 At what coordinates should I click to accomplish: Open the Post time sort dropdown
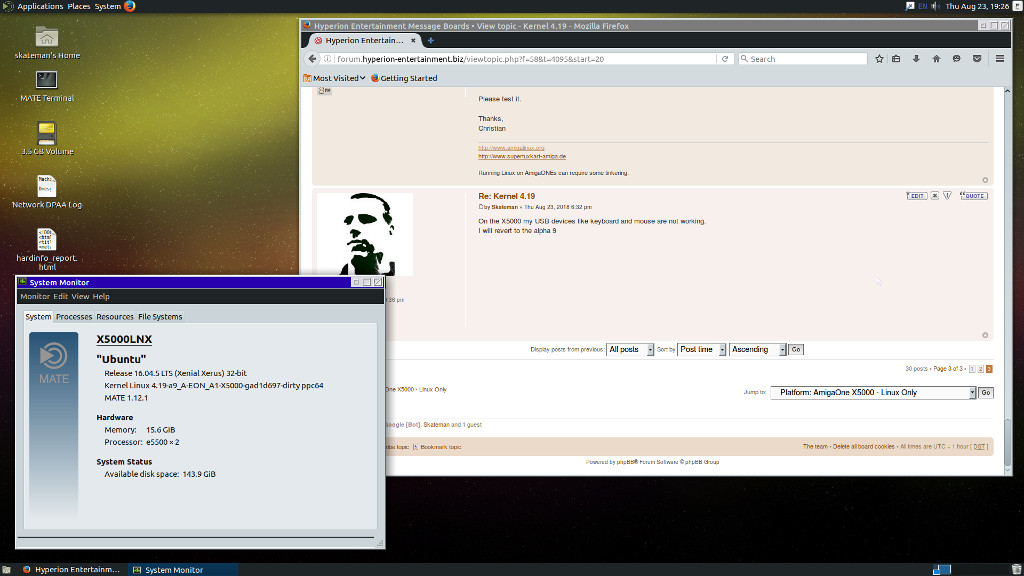(702, 349)
